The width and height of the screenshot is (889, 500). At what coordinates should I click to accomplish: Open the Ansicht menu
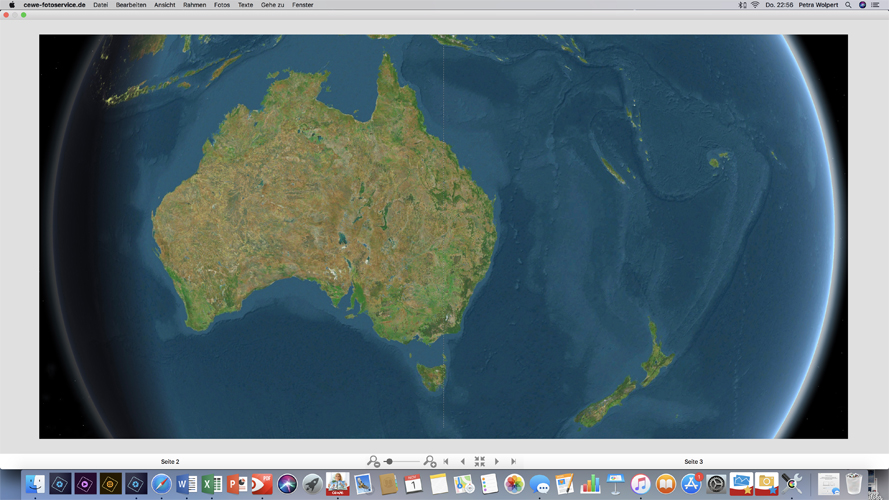click(164, 5)
